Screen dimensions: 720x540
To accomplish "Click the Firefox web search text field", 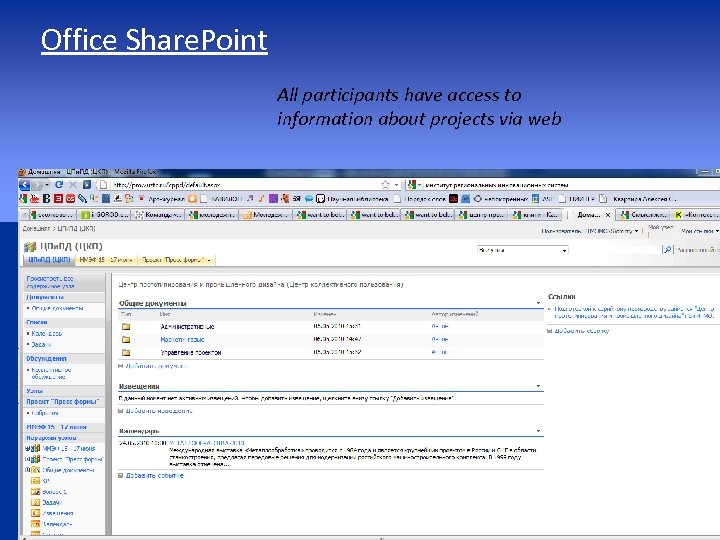I will 569,185.
